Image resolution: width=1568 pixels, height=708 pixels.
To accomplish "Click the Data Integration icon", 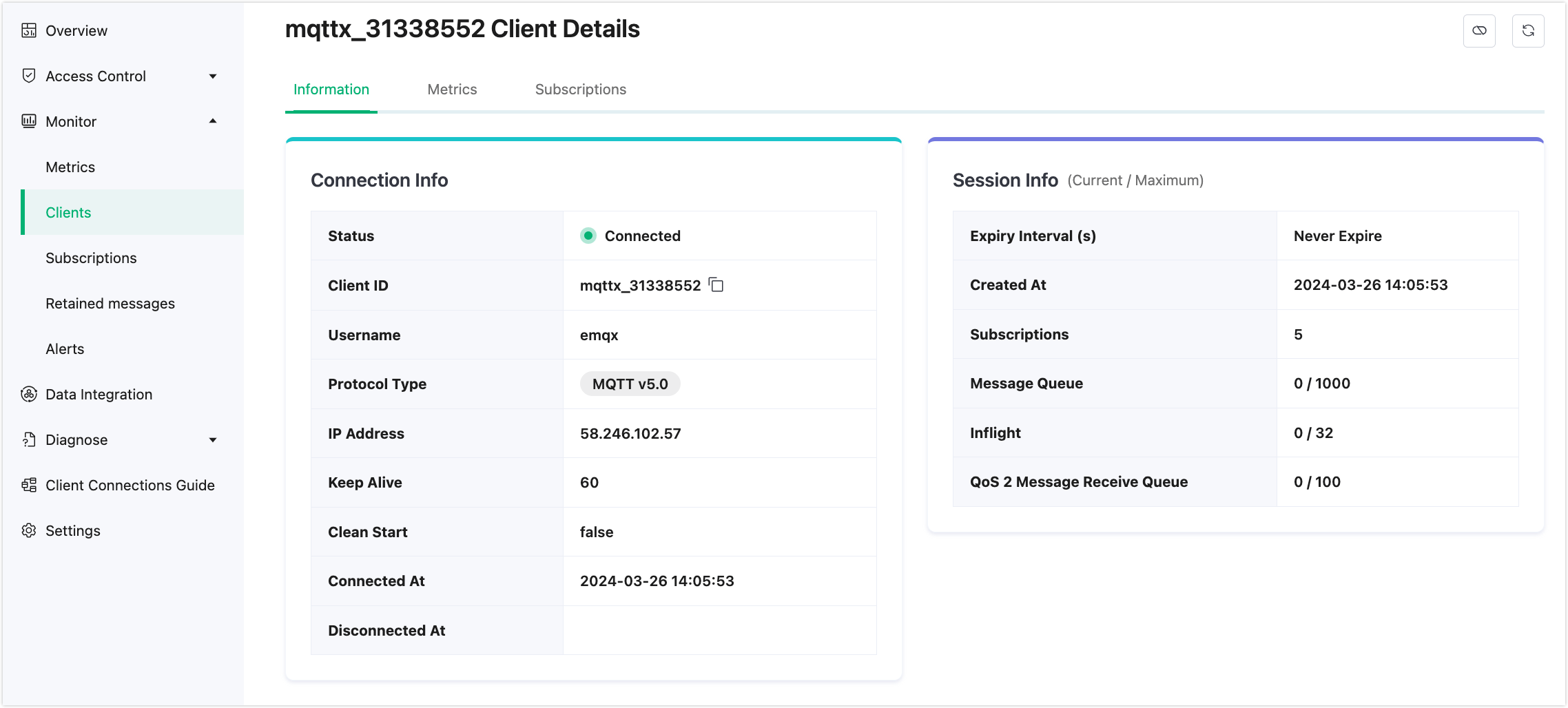I will coord(29,394).
